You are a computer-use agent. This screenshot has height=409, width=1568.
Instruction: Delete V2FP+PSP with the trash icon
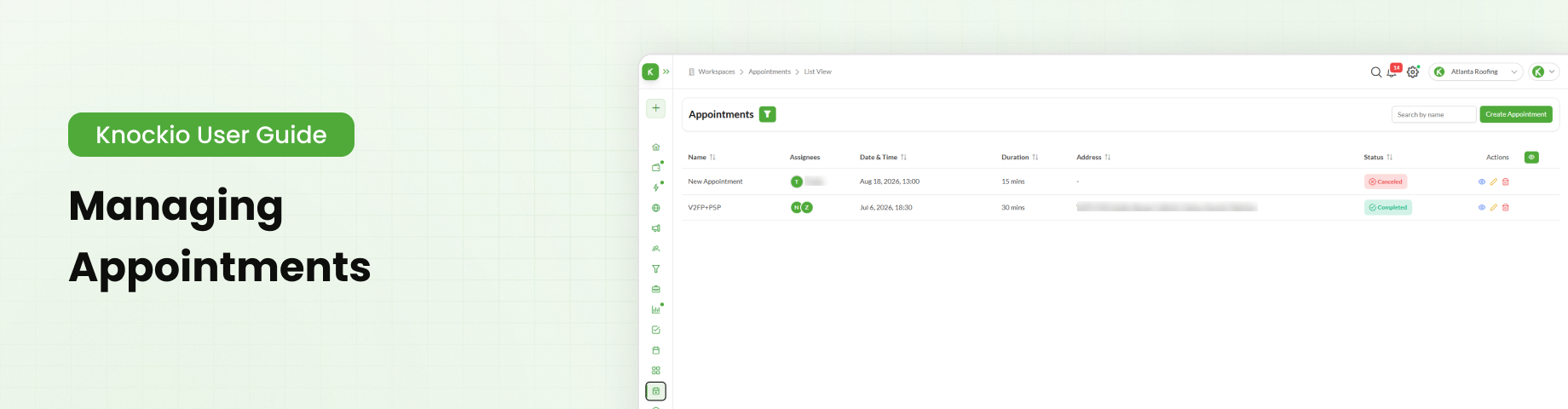point(1506,207)
